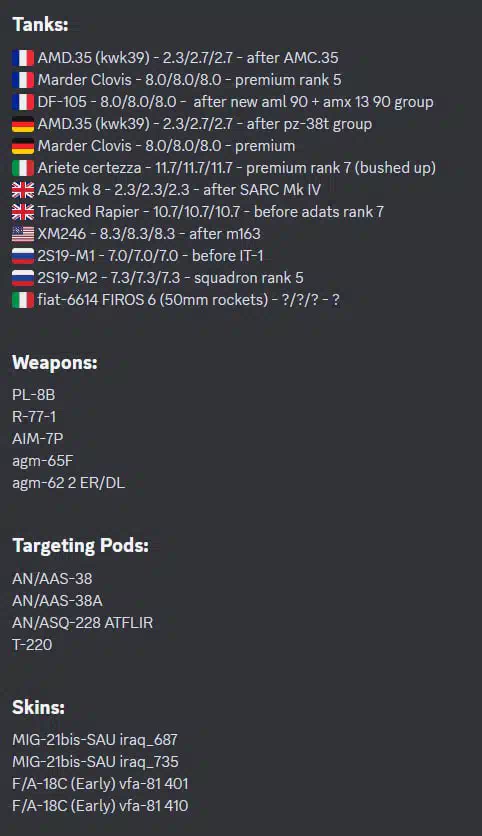
Task: Click the F/A-18C (Early) vfa-81 410 line
Action: coord(100,806)
